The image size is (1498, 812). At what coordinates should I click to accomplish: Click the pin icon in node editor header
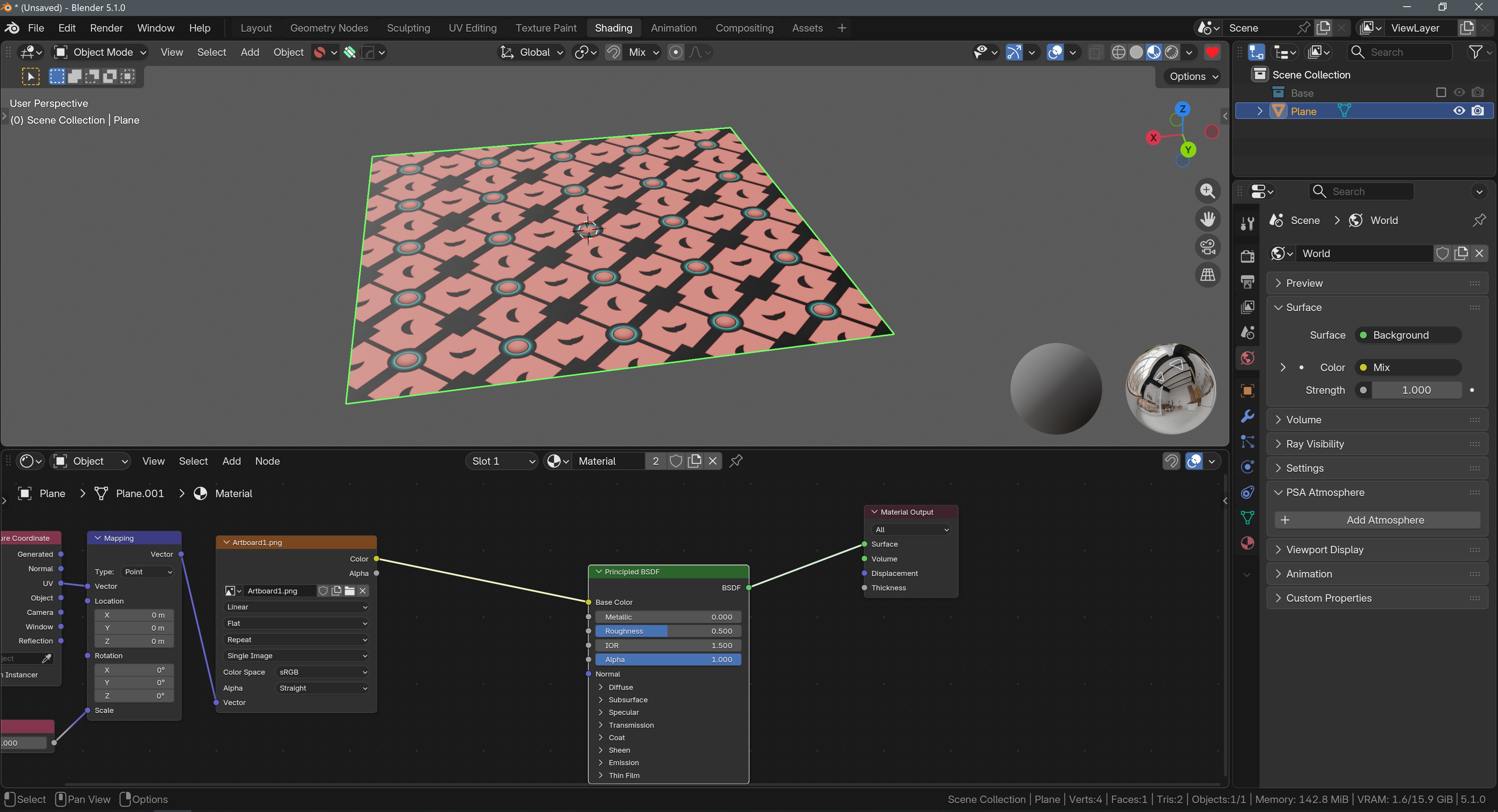(x=736, y=461)
